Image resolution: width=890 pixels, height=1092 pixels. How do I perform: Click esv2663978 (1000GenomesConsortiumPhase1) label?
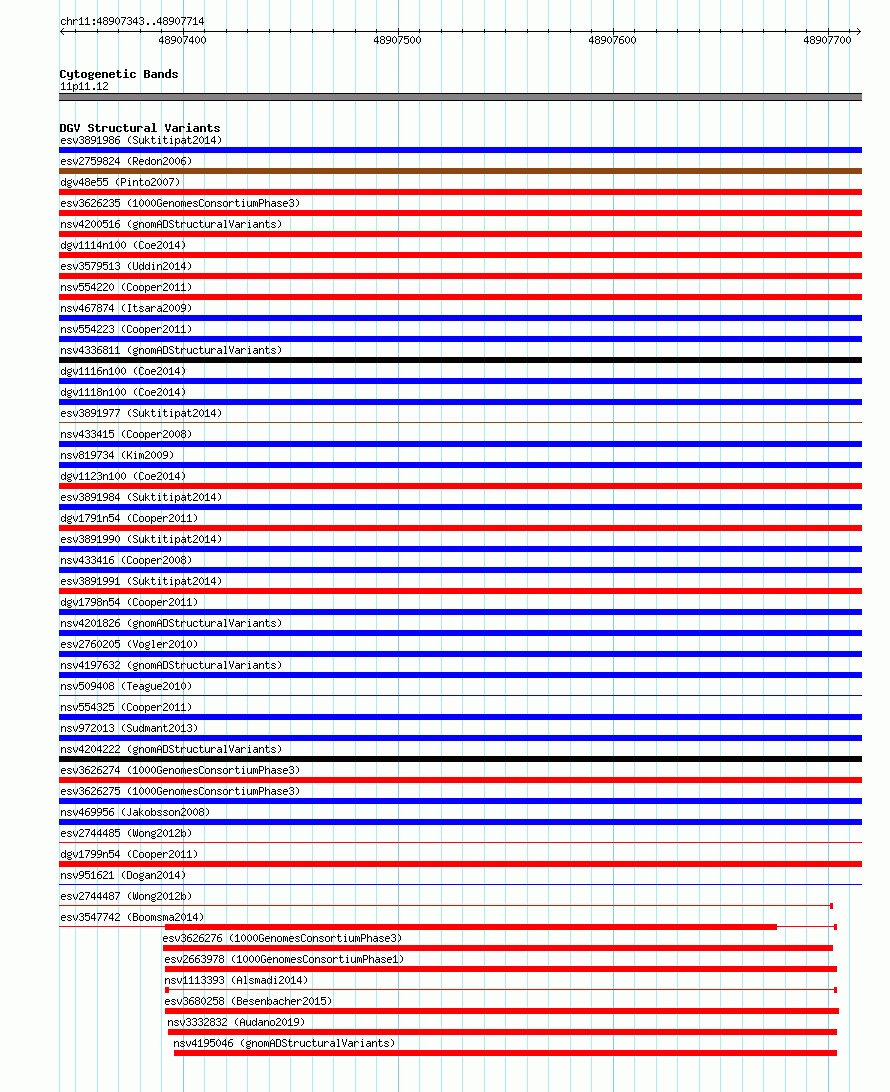[x=284, y=959]
